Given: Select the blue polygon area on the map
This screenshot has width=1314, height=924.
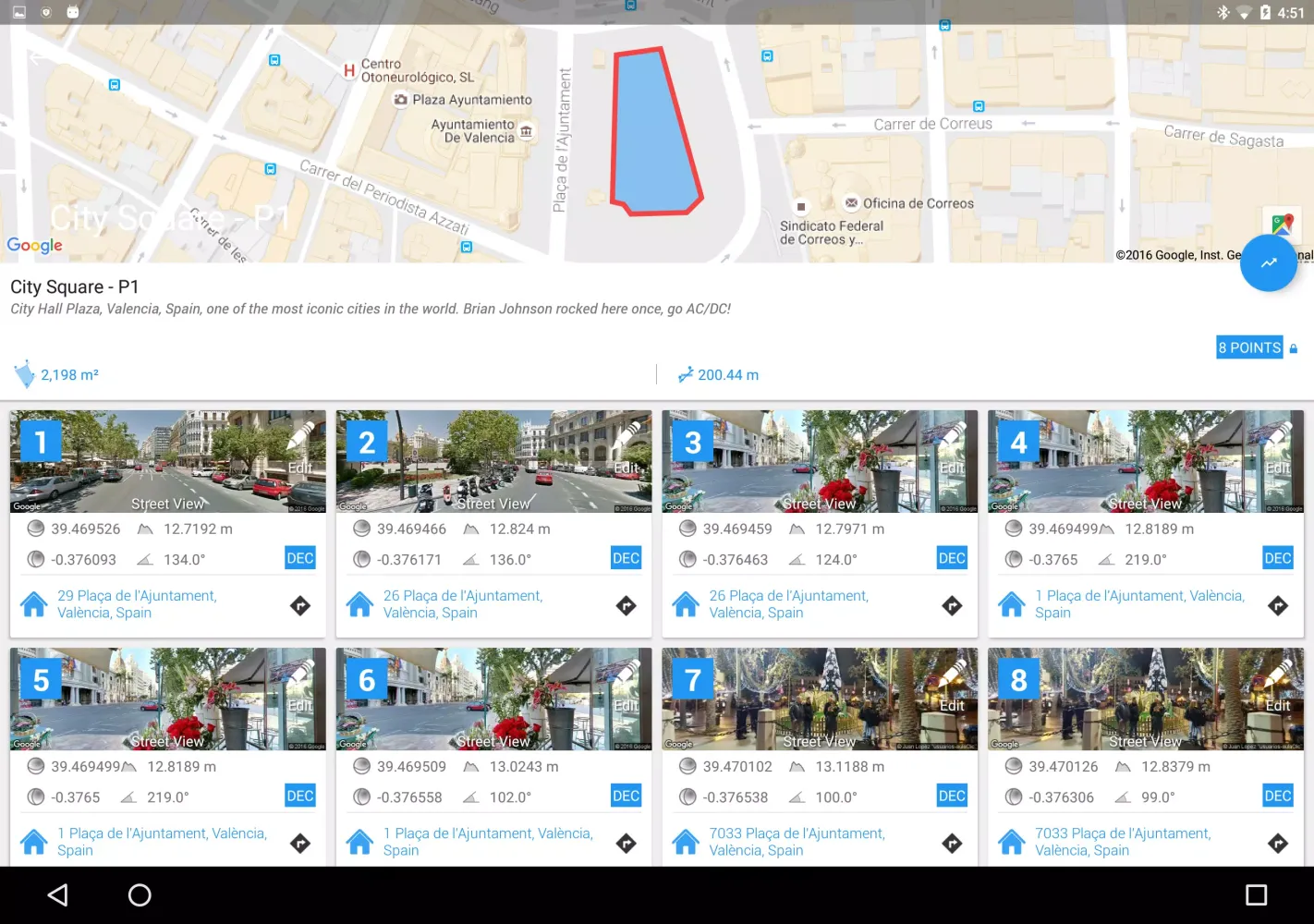Looking at the screenshot, I should pos(652,134).
